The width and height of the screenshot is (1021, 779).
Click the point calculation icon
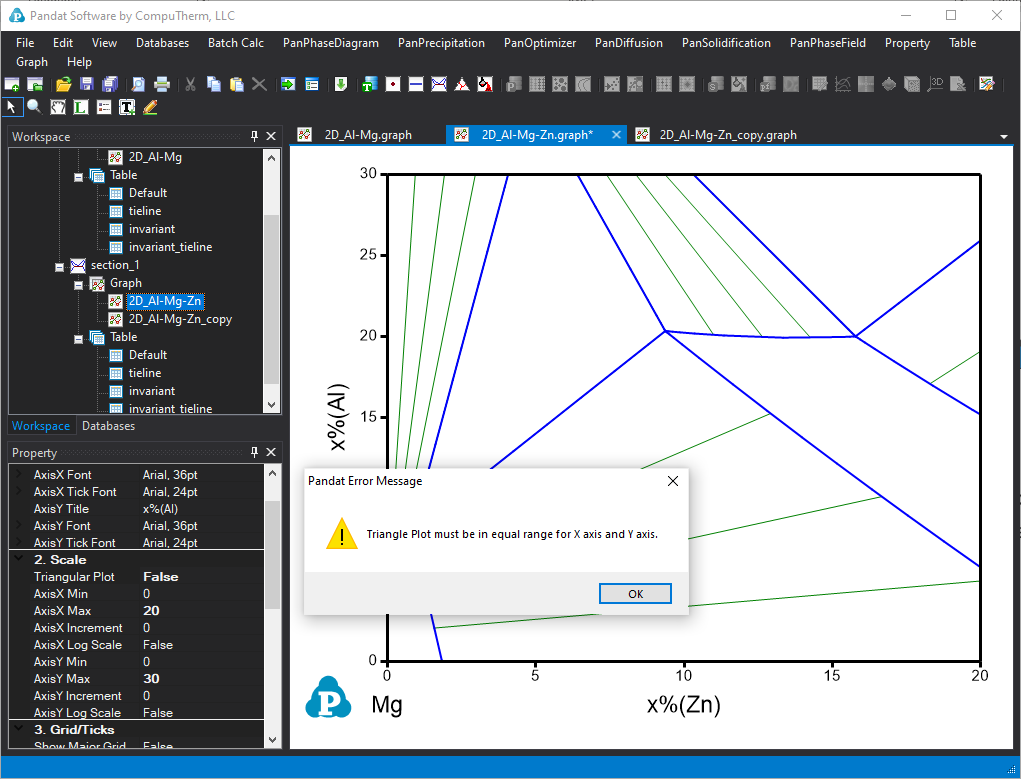[393, 84]
